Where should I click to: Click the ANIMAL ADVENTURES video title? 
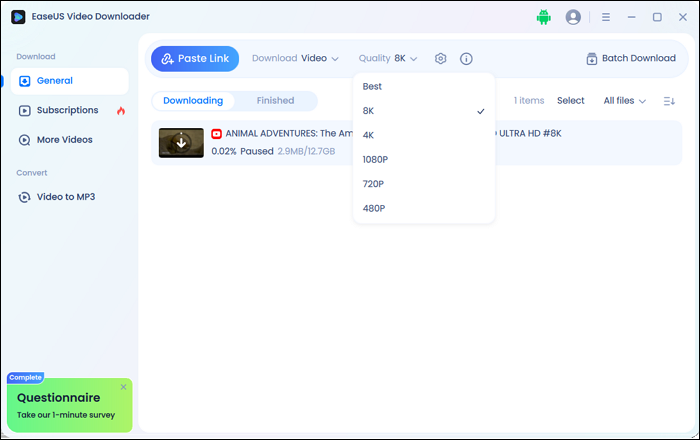pyautogui.click(x=289, y=133)
